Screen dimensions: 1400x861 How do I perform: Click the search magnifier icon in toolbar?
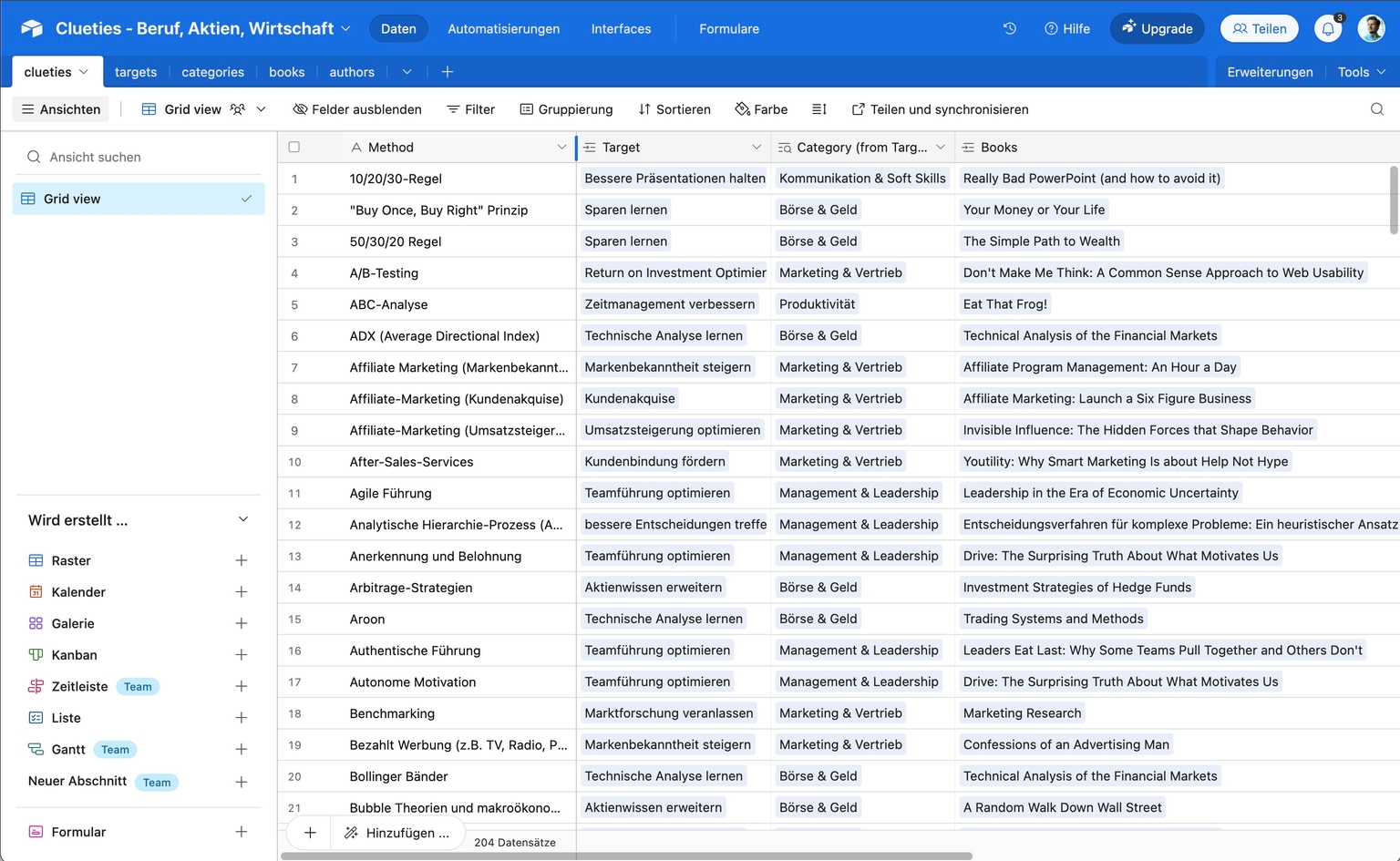click(x=1377, y=109)
